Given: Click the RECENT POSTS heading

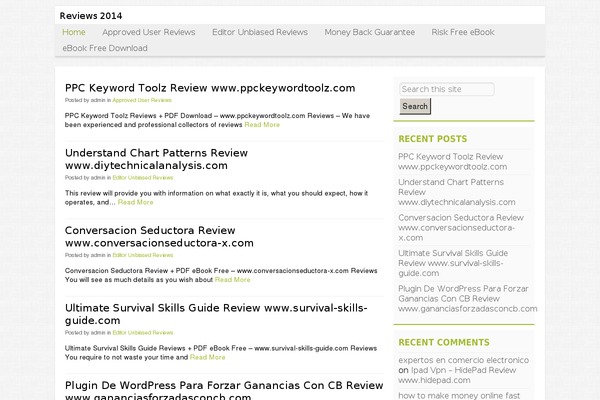Looking at the screenshot, I should click(433, 139).
